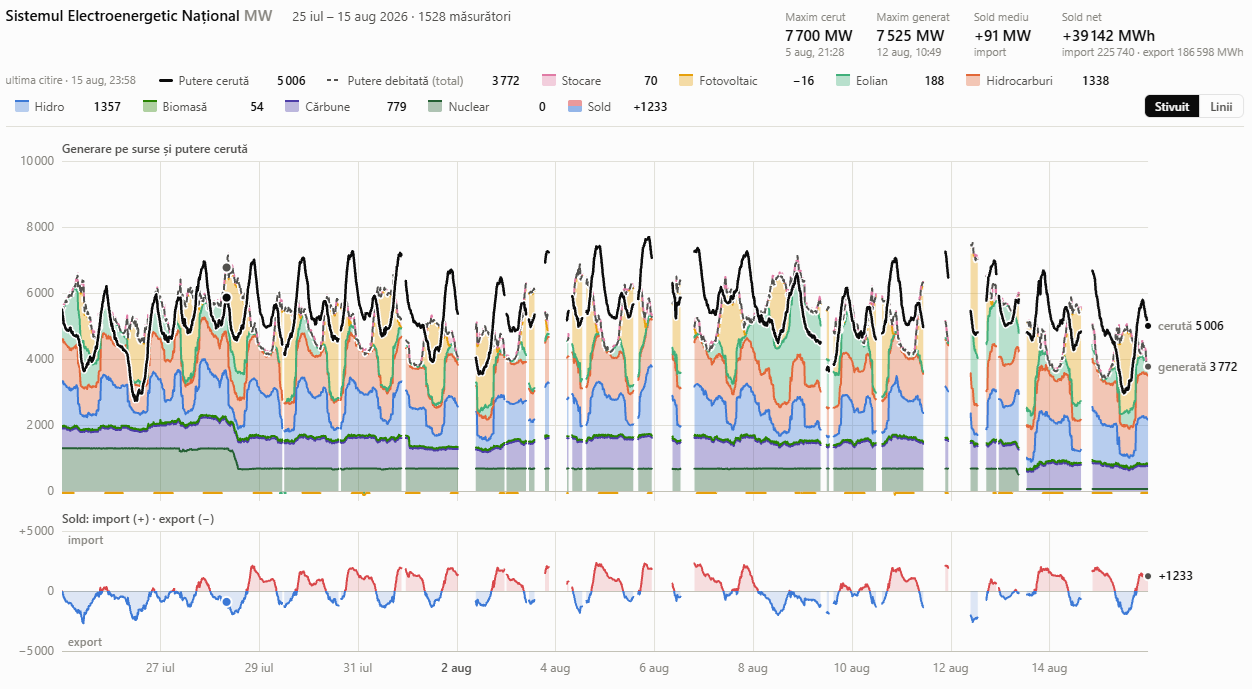This screenshot has height=689, width=1252.
Task: Toggle the Nuclear series in the legend
Action: tap(487, 106)
